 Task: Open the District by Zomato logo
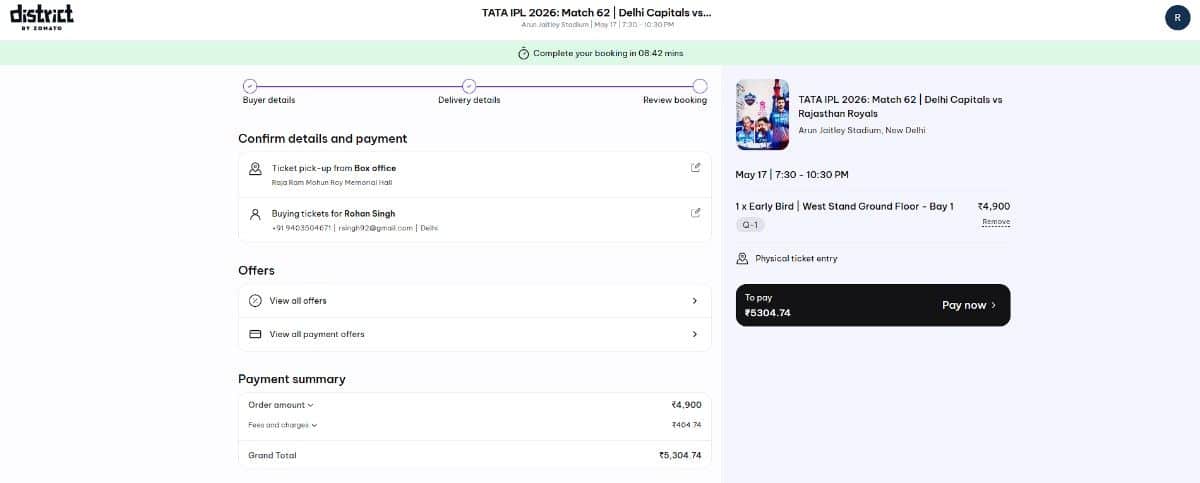click(x=41, y=16)
